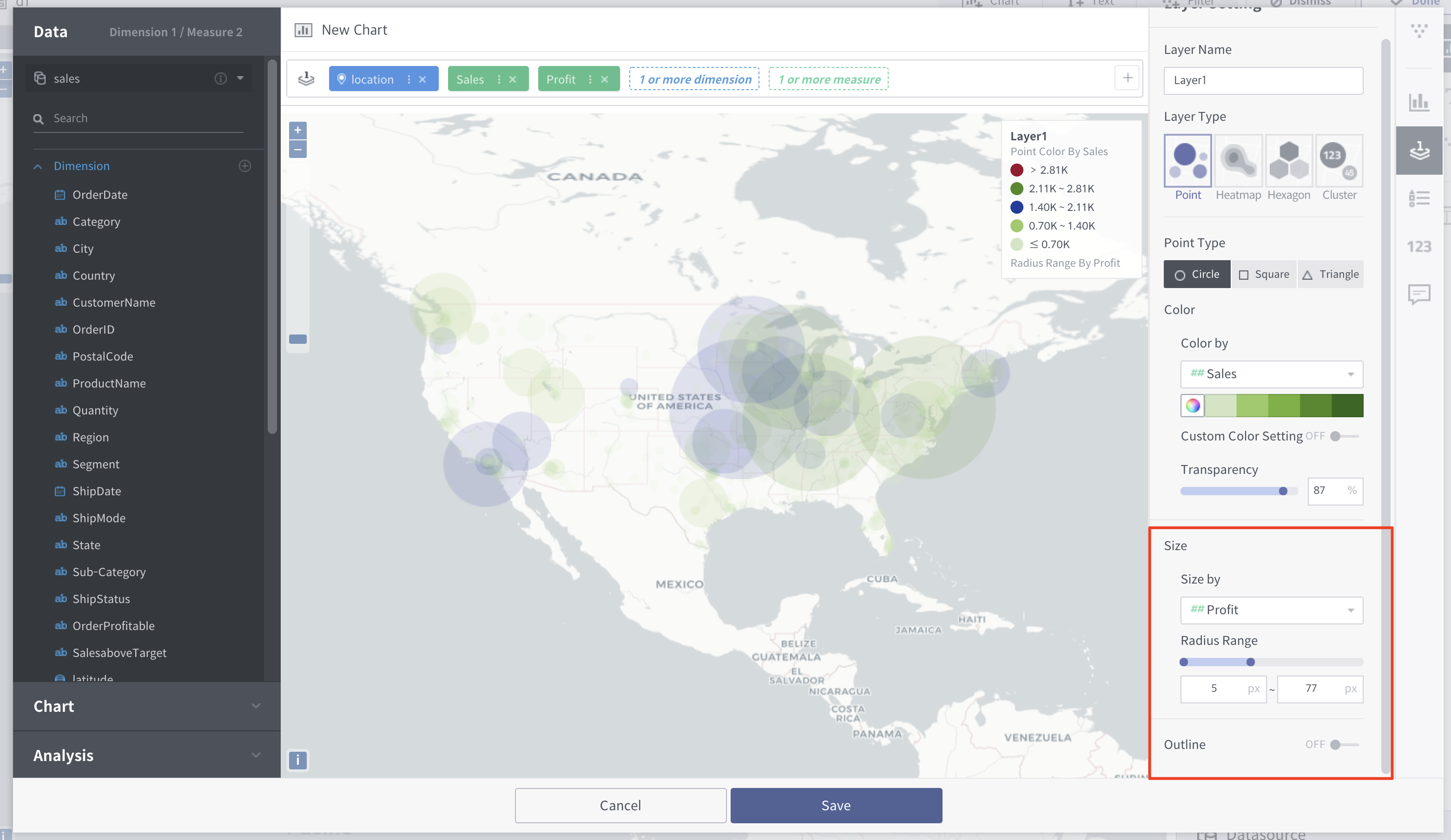Collapse the Dimension section
This screenshot has height=840, width=1451.
pyautogui.click(x=38, y=166)
